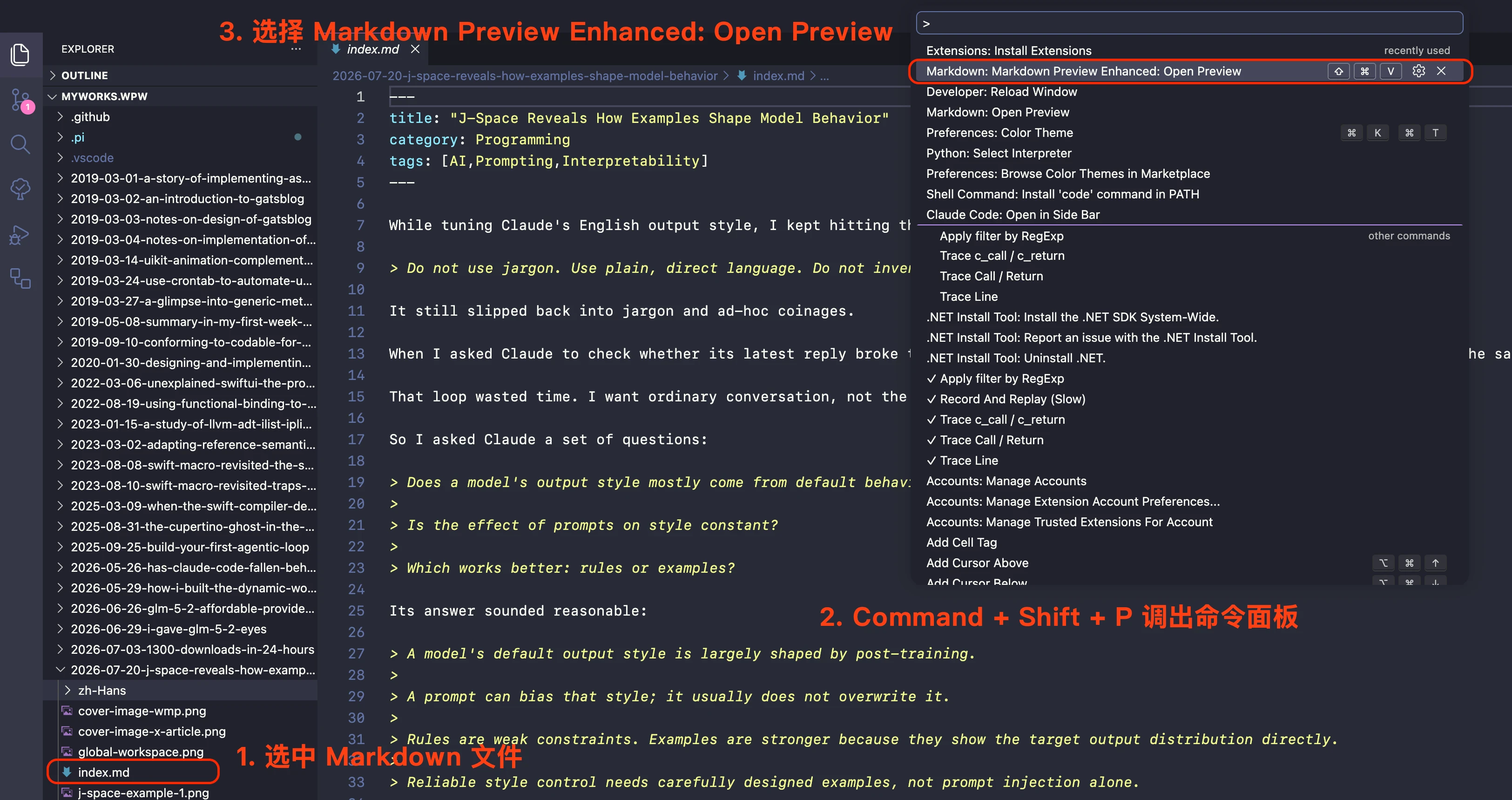Select Preferences: Color Theme command
Viewport: 1512px width, 800px height.
point(1189,133)
